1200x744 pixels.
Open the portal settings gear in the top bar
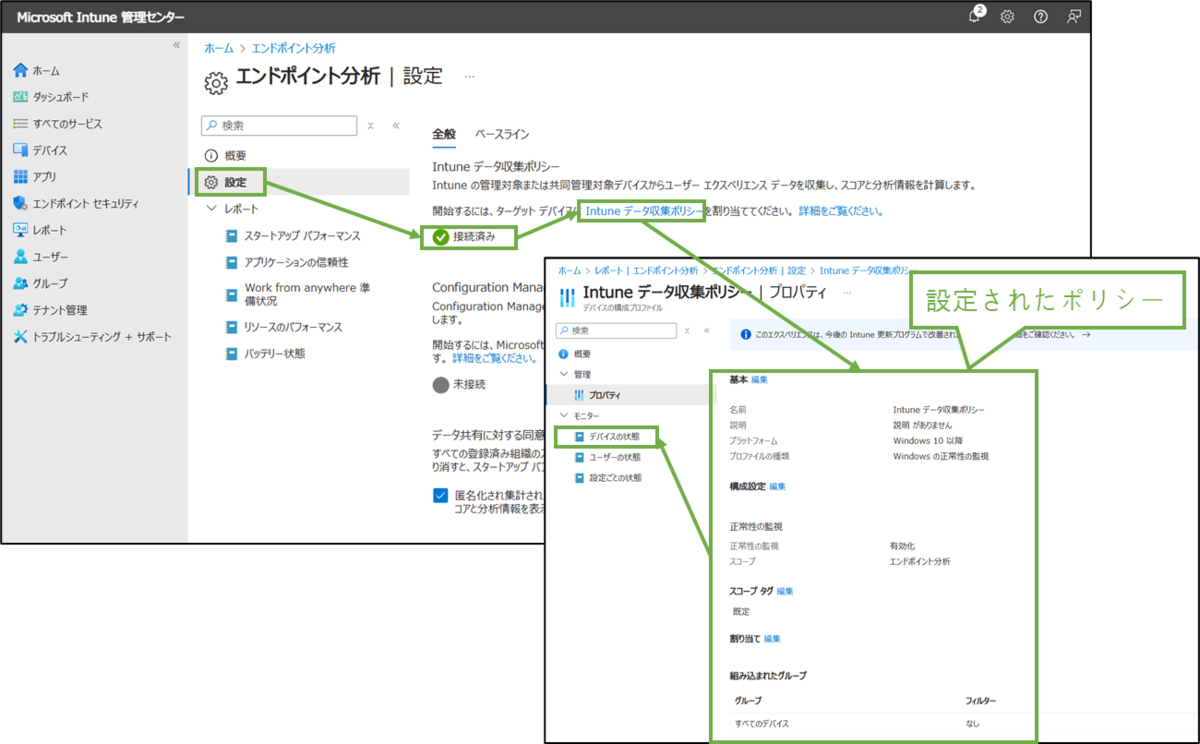[x=1007, y=16]
